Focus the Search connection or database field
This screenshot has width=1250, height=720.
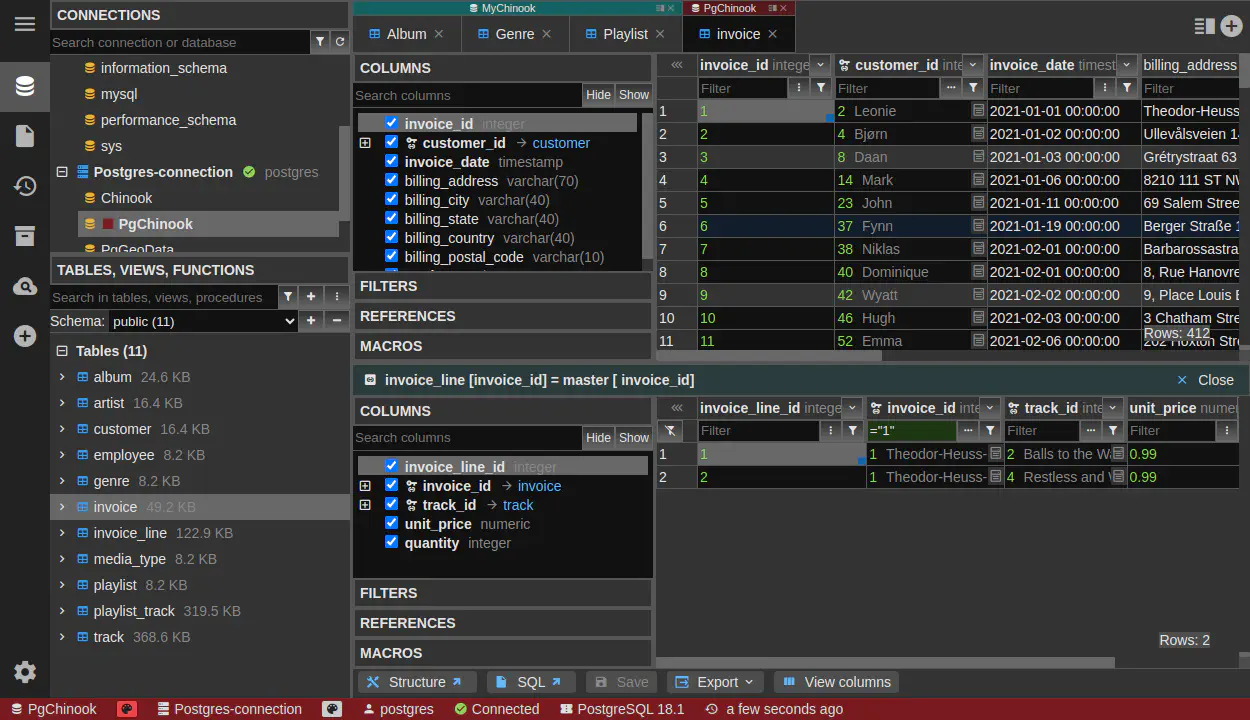[180, 42]
